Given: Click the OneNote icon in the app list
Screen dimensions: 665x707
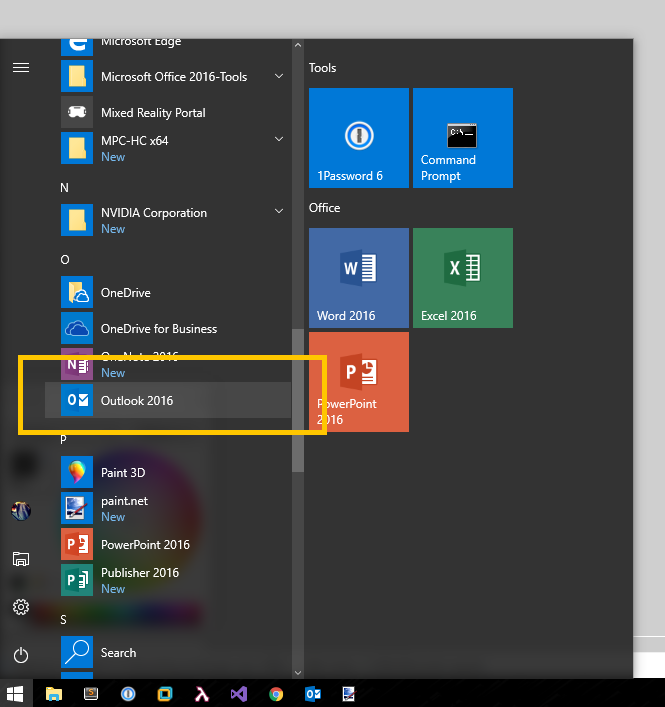Looking at the screenshot, I should click(77, 364).
